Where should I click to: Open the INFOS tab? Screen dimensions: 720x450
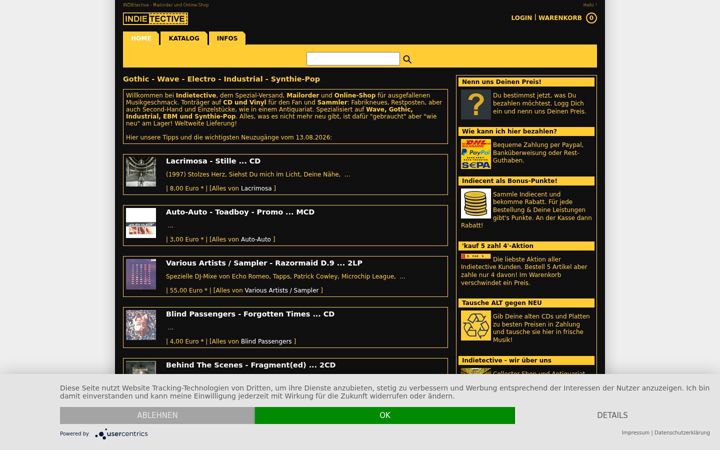[227, 38]
